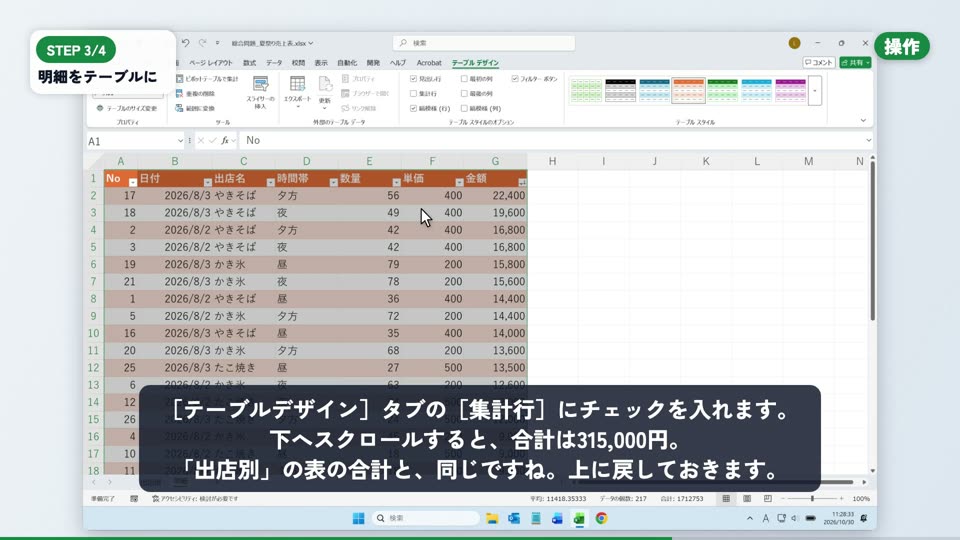The width and height of the screenshot is (960, 540).
Task: Refresh external table data (更新)
Action: (324, 92)
